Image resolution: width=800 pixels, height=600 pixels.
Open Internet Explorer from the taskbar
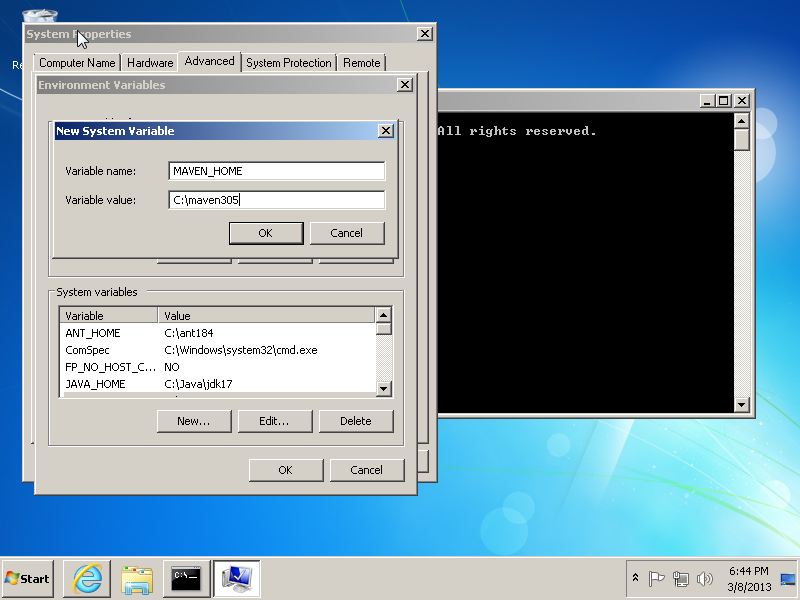click(87, 579)
